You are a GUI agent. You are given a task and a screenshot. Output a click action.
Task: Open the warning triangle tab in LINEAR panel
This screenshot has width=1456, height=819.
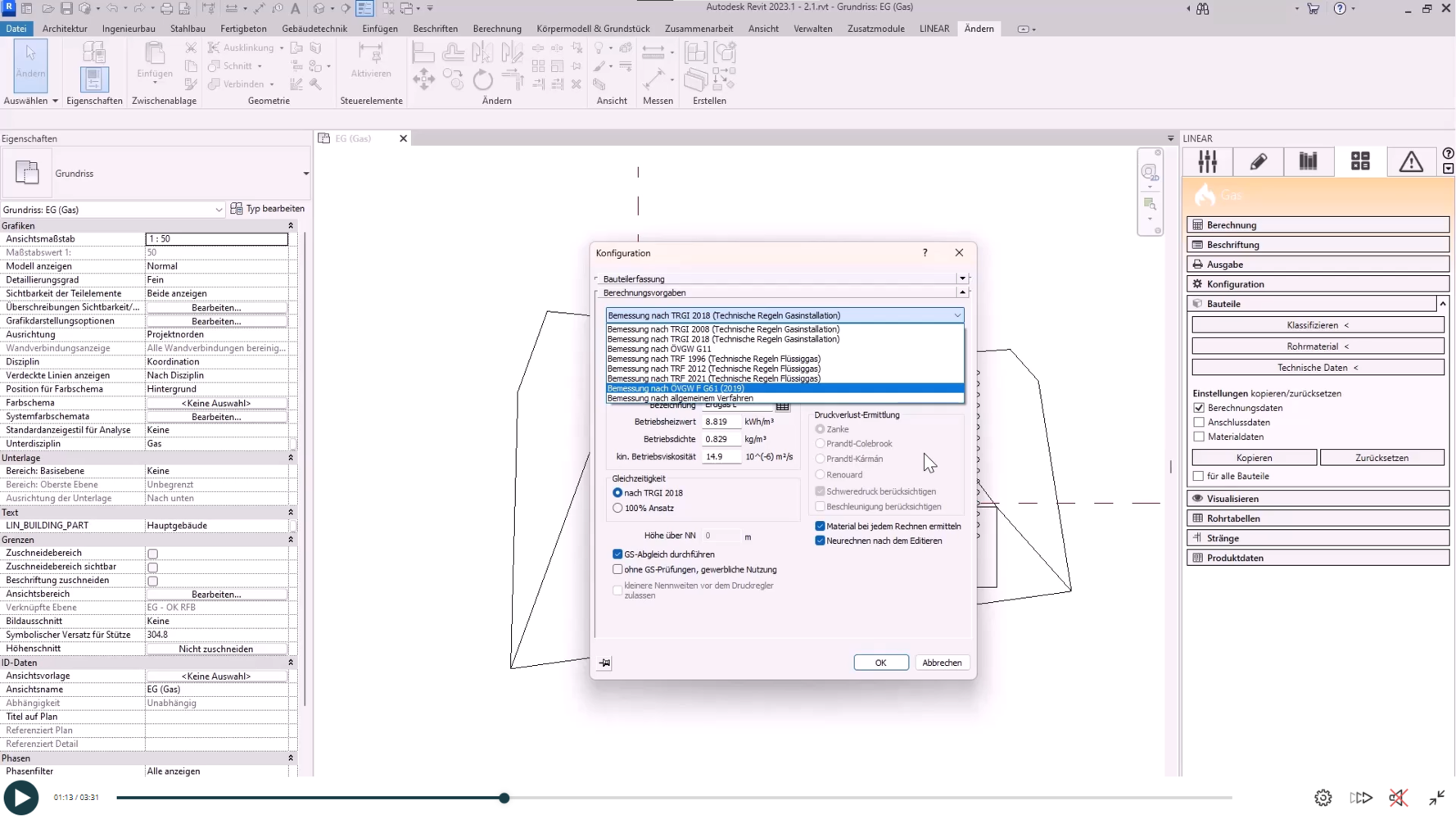(1410, 162)
